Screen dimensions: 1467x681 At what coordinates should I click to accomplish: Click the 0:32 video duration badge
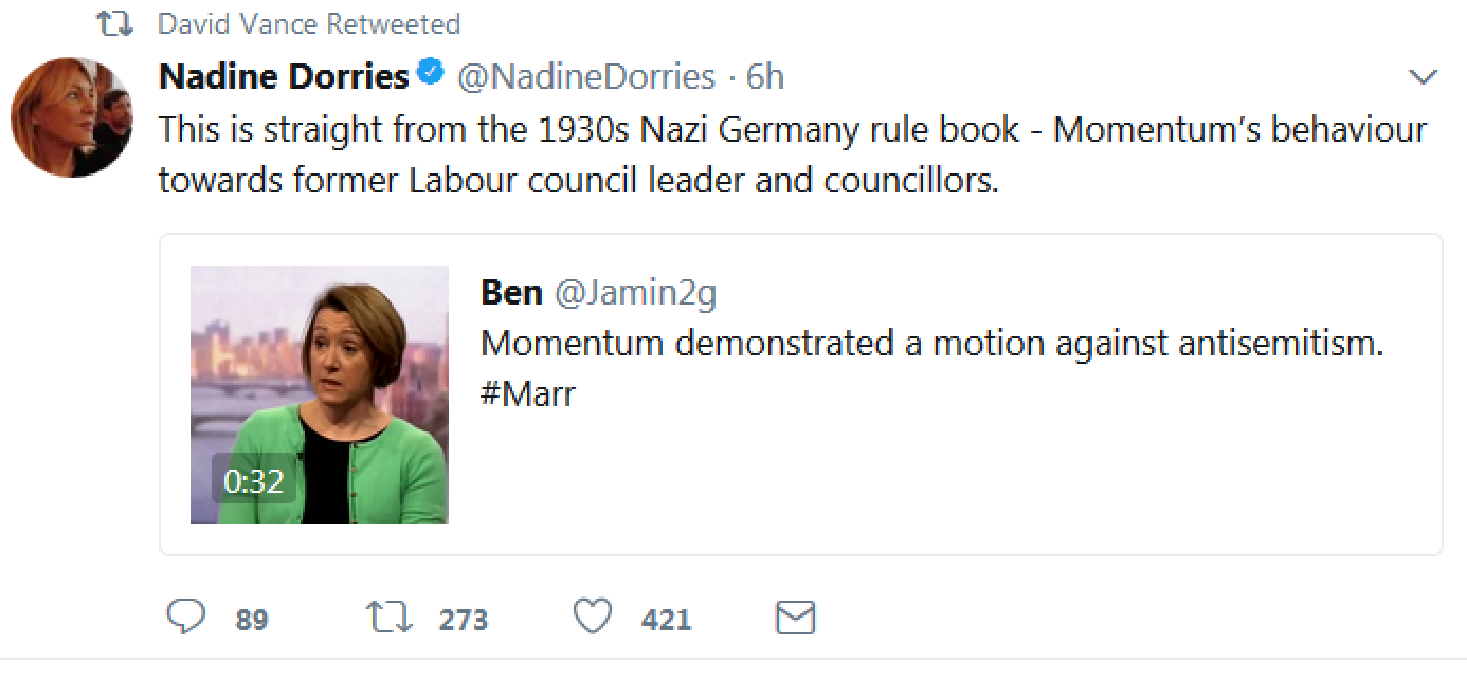tap(254, 482)
